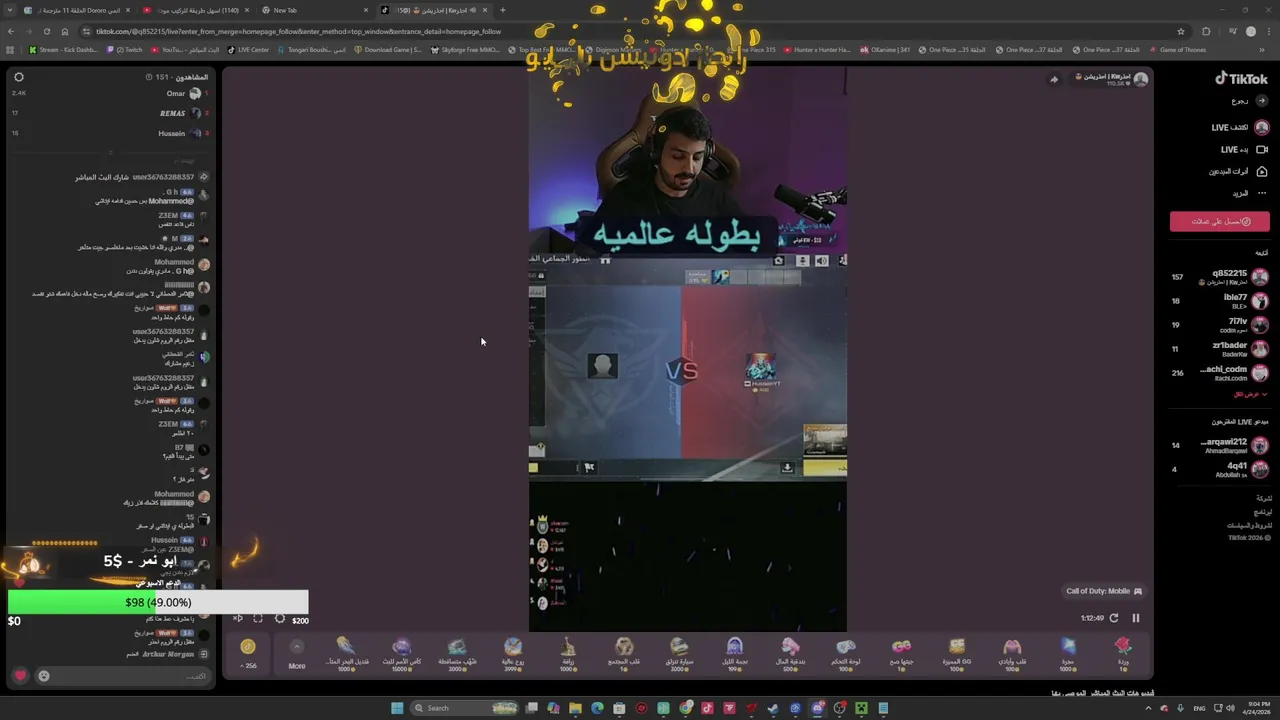Send the spirit gift priced 3999
1280x720 pixels.
coord(513,653)
